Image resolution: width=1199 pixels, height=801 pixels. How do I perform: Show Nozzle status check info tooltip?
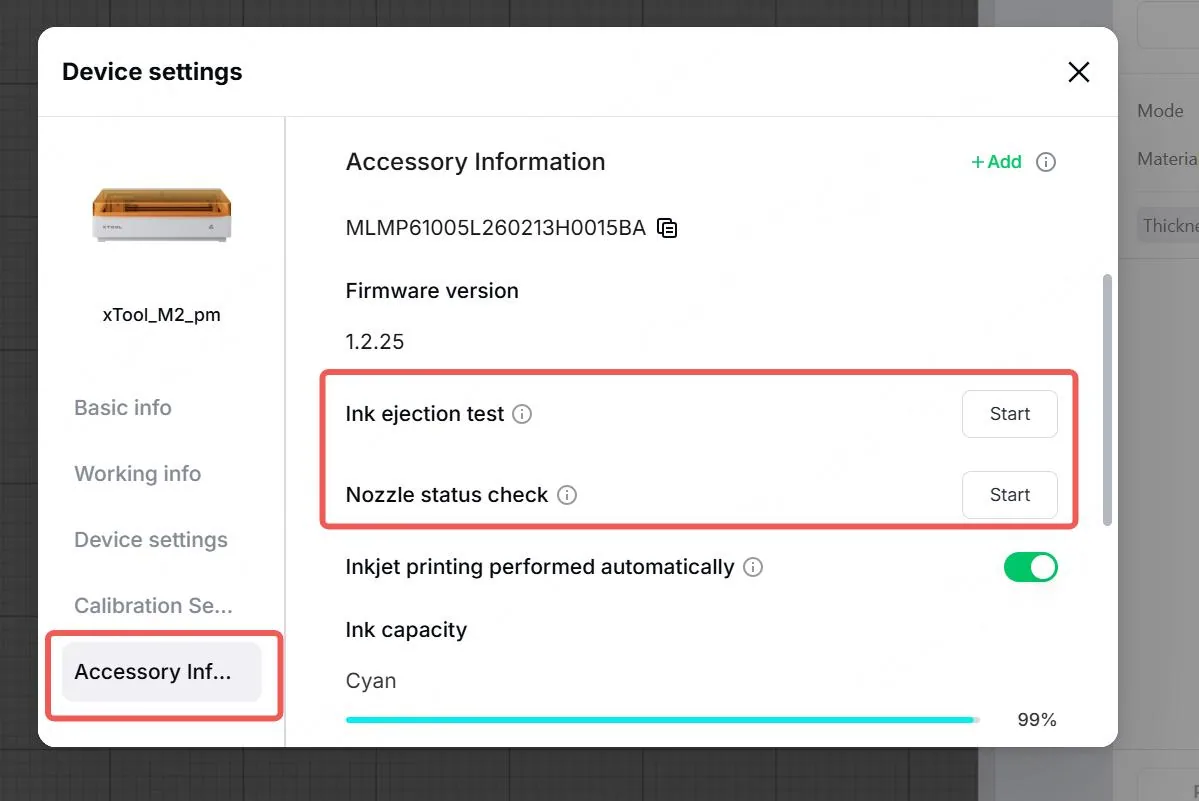567,495
